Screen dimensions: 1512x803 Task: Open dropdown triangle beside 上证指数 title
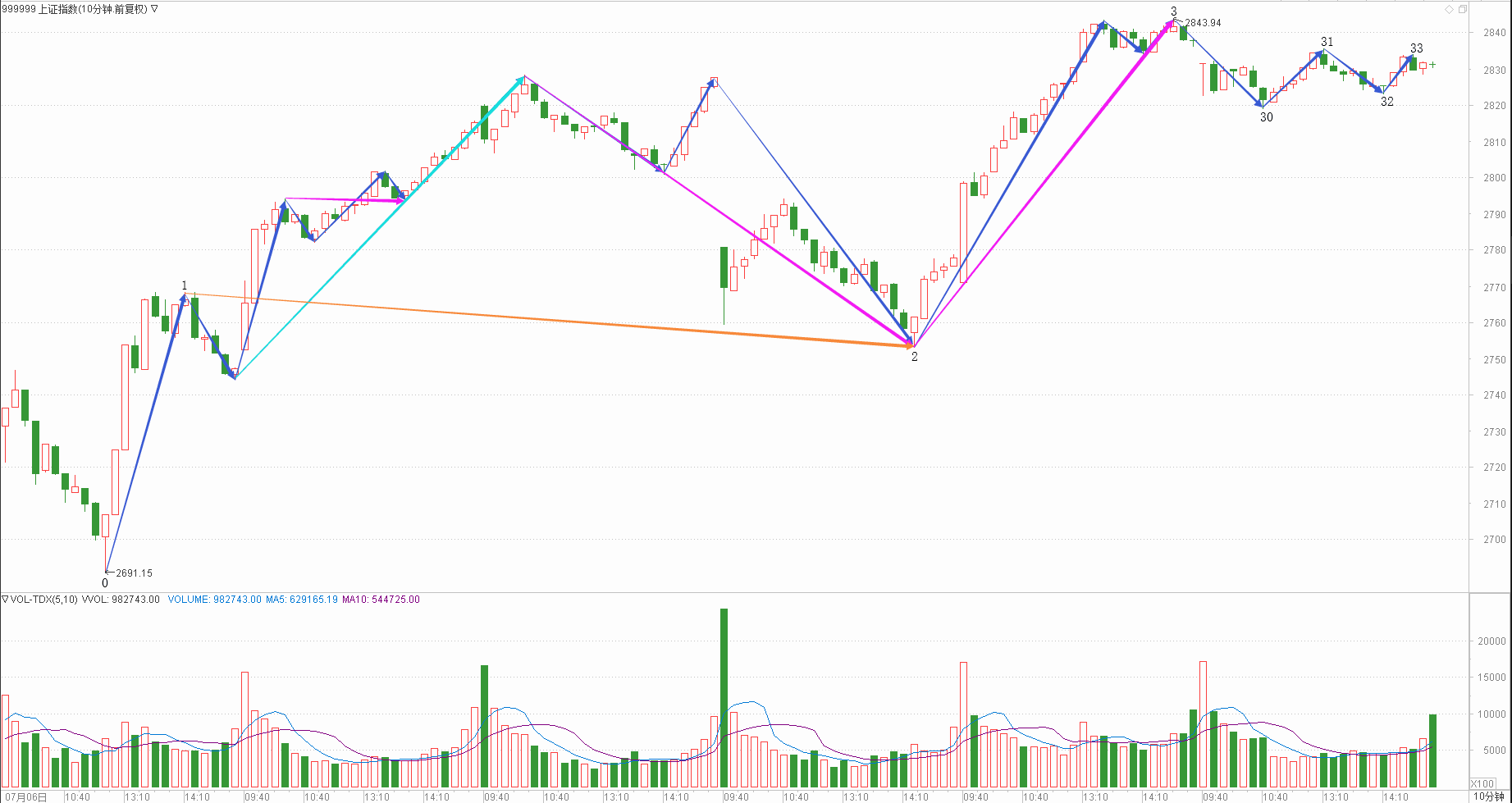pos(155,9)
